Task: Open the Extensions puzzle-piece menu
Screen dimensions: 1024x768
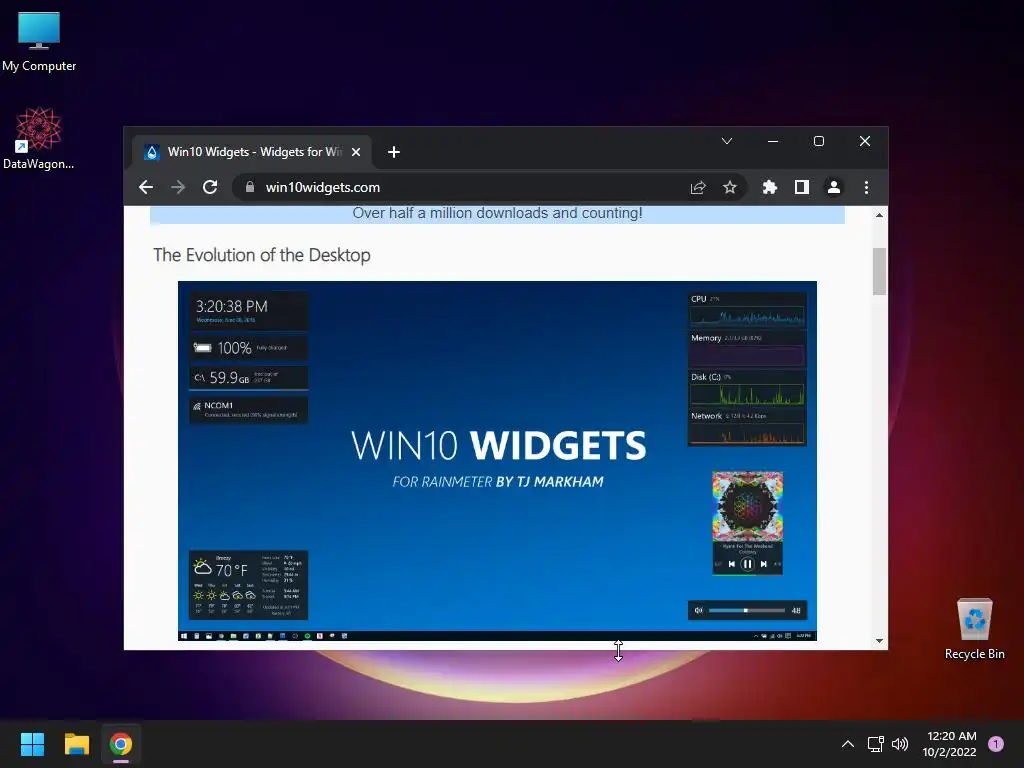Action: pyautogui.click(x=770, y=187)
